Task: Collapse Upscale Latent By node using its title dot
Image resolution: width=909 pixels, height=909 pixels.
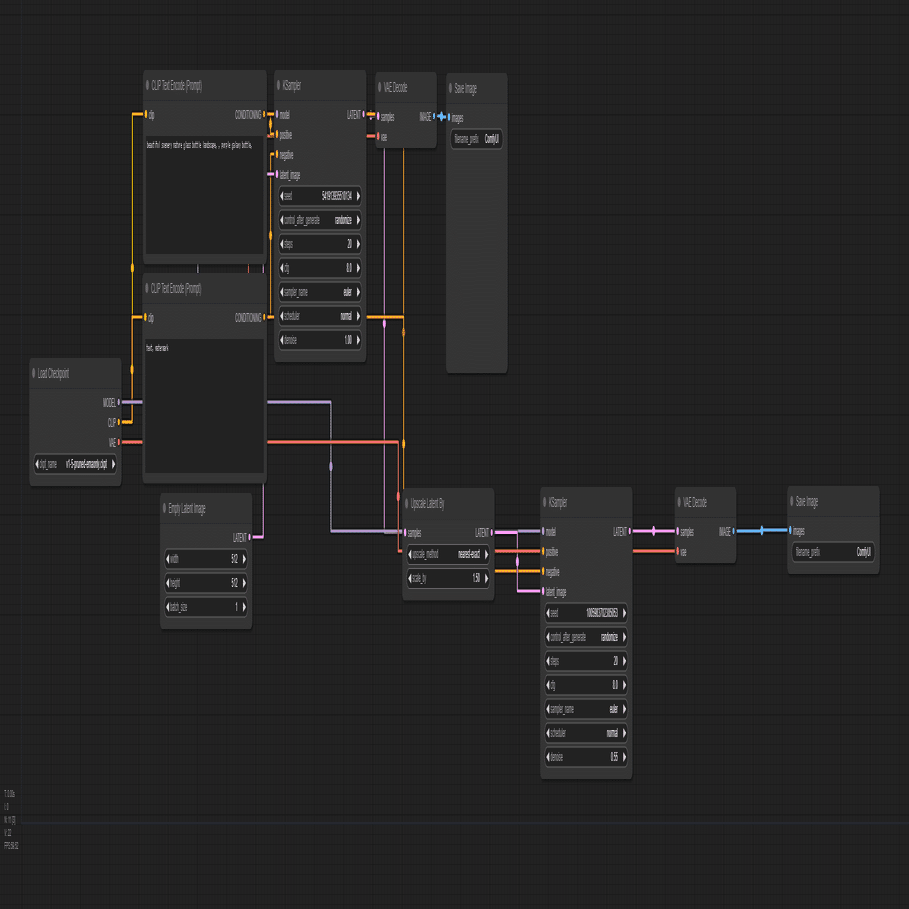Action: click(406, 503)
